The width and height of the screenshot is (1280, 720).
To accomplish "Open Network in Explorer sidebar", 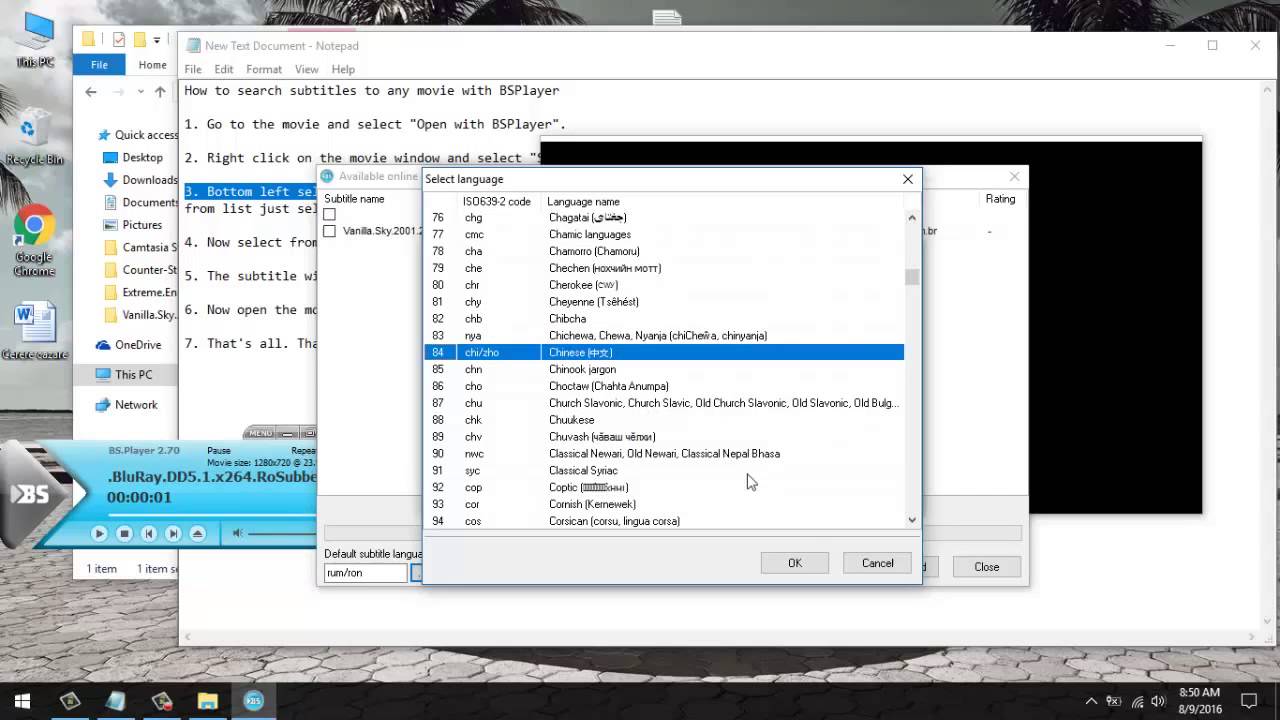I will (128, 405).
